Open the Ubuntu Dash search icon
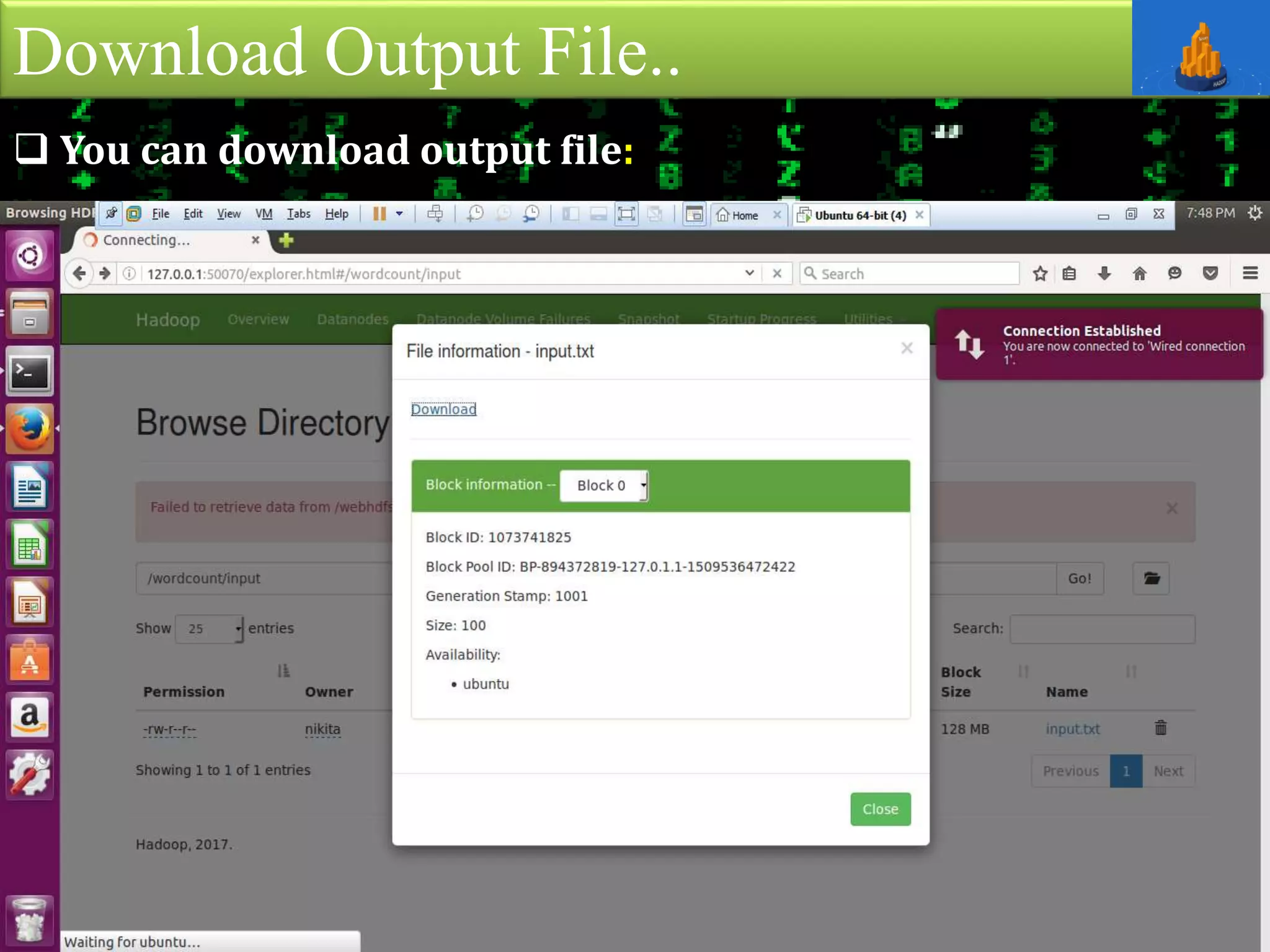The width and height of the screenshot is (1270, 952). click(x=29, y=255)
